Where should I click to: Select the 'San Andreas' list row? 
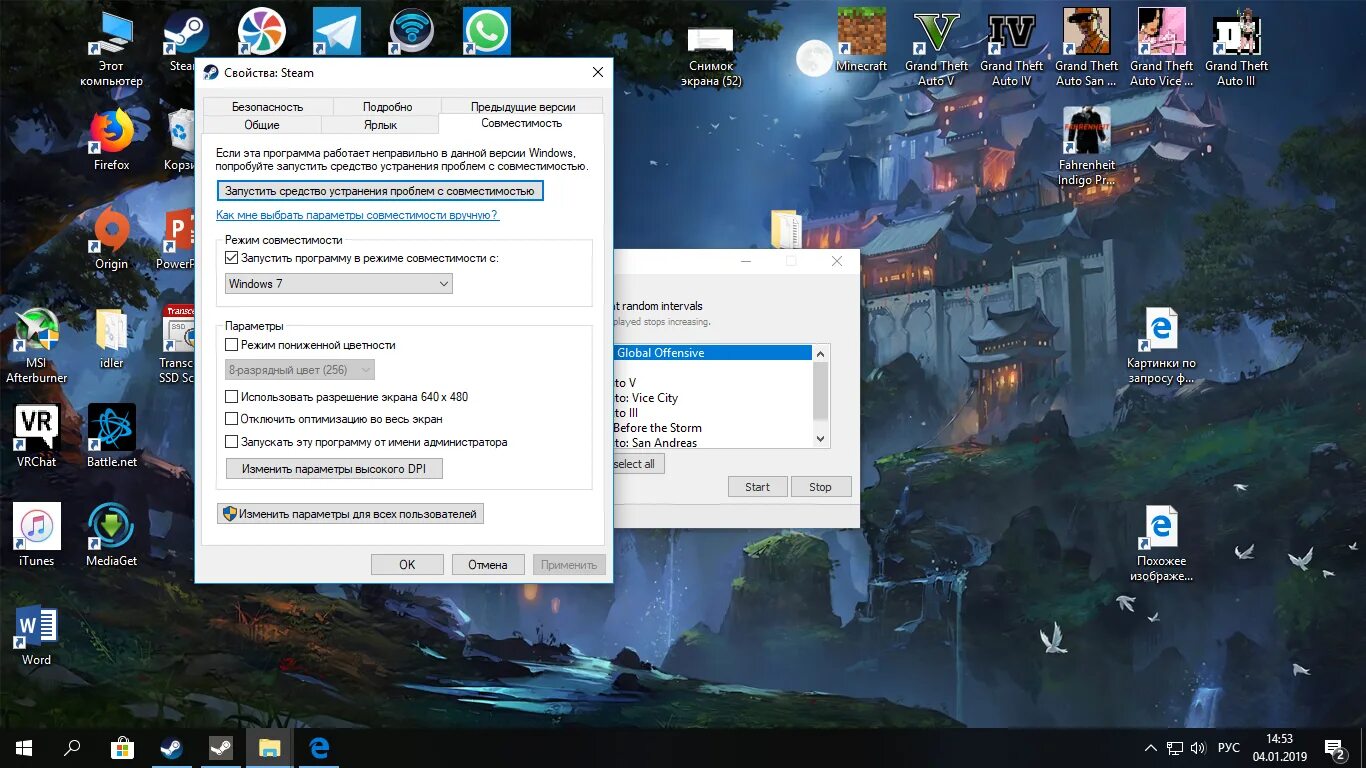pos(712,442)
